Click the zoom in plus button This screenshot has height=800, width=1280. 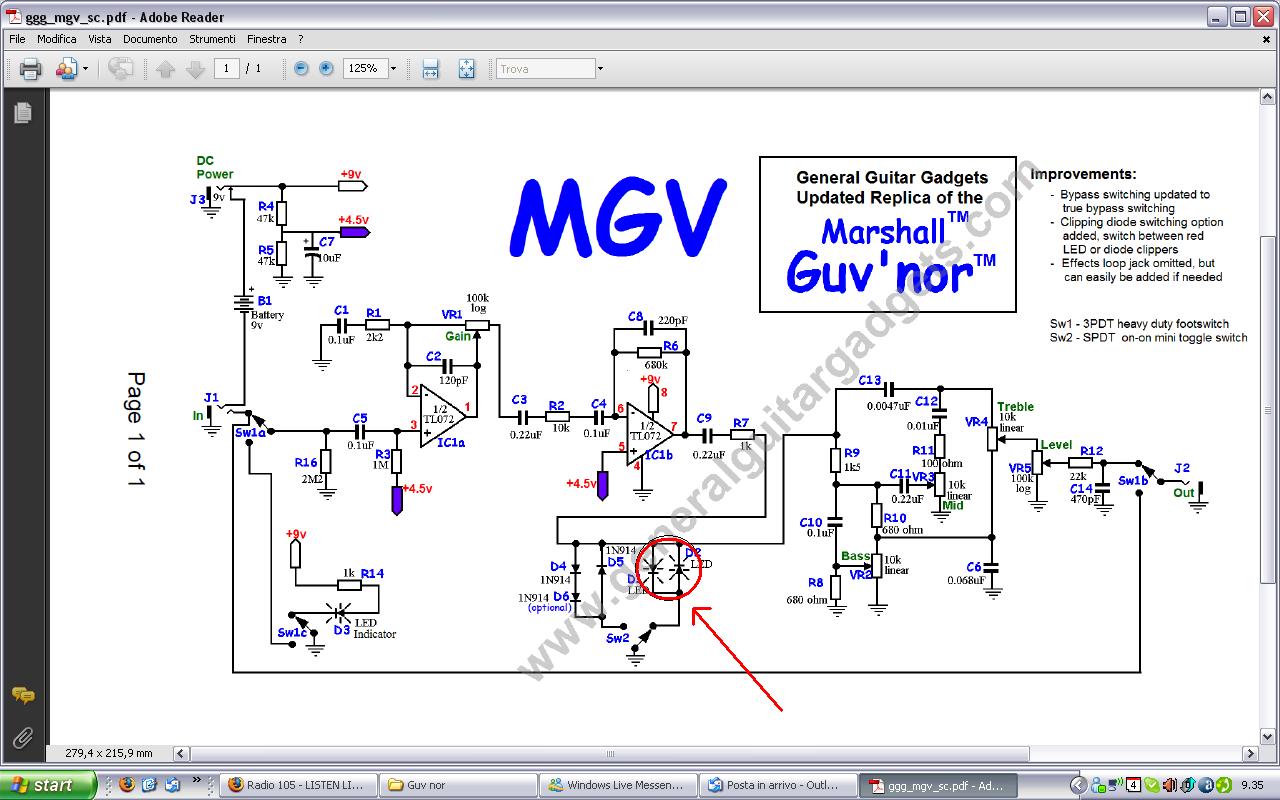point(326,69)
